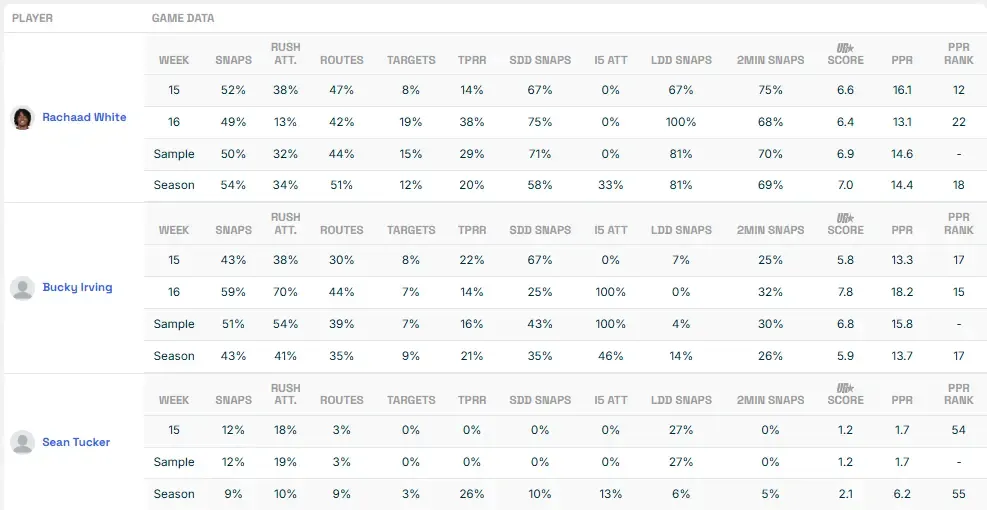Click RUSH ATT. header in Sean Tucker's table

pos(285,394)
